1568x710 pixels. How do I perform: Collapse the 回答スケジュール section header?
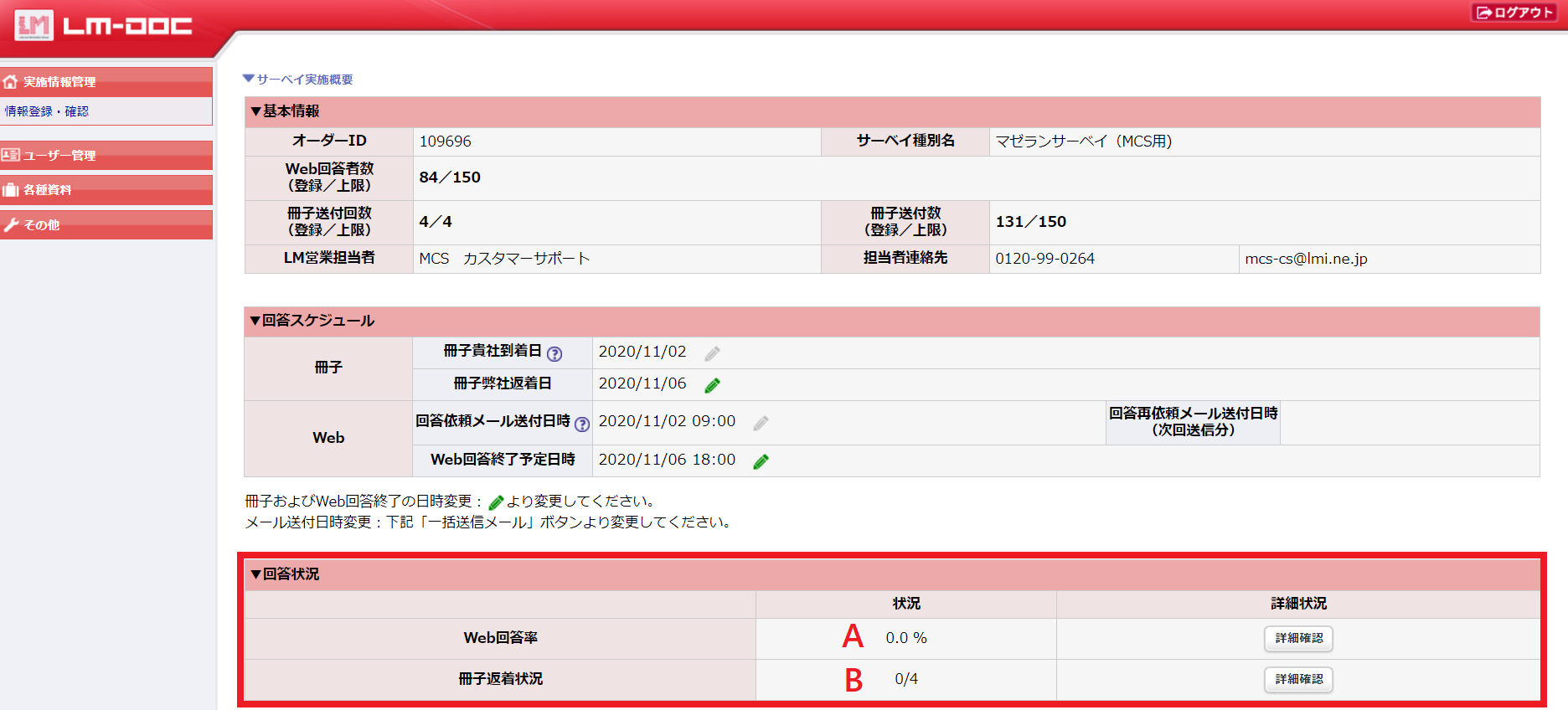coord(312,321)
